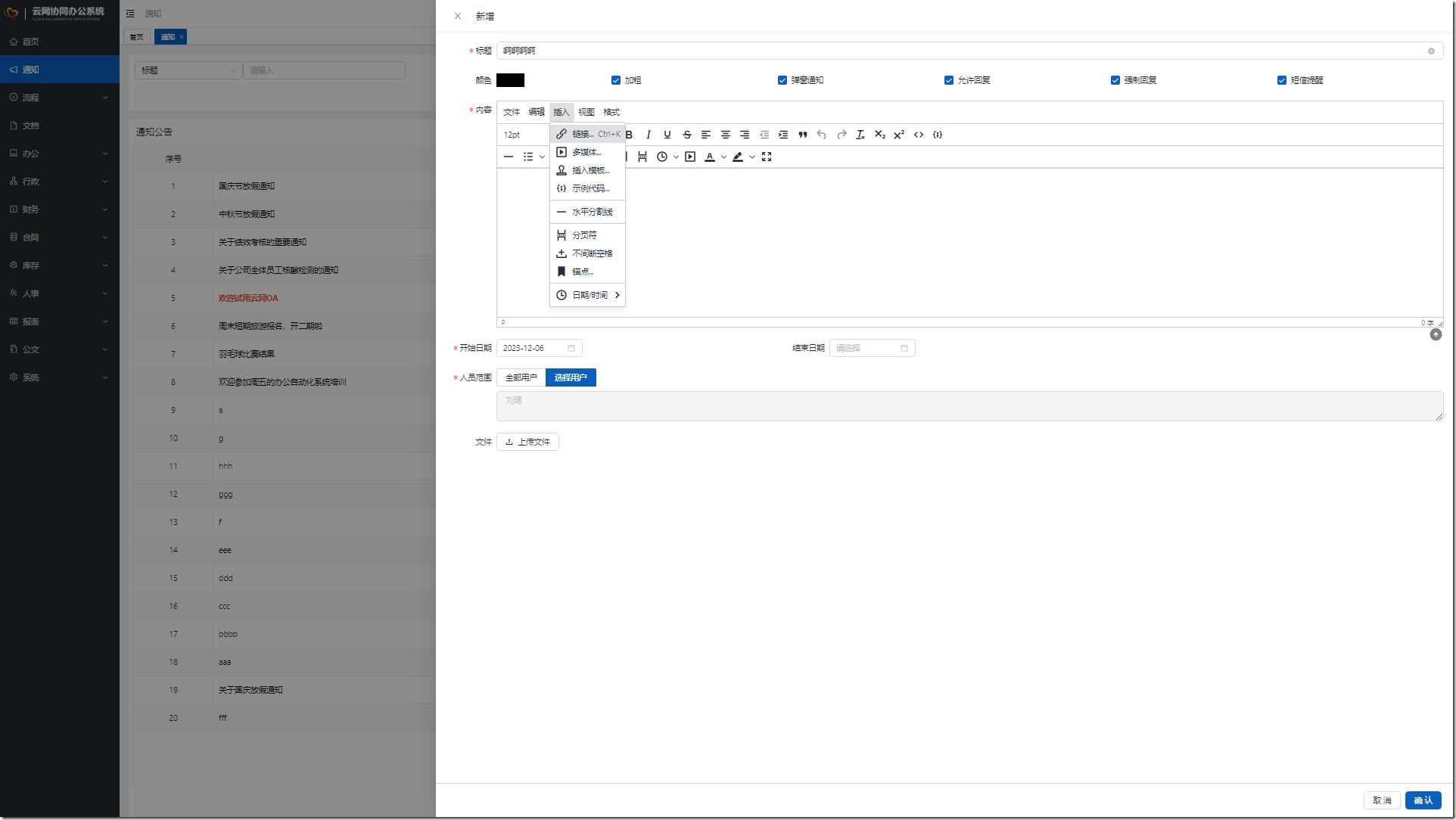Open source code view icon
The width and height of the screenshot is (1456, 820).
[919, 135]
